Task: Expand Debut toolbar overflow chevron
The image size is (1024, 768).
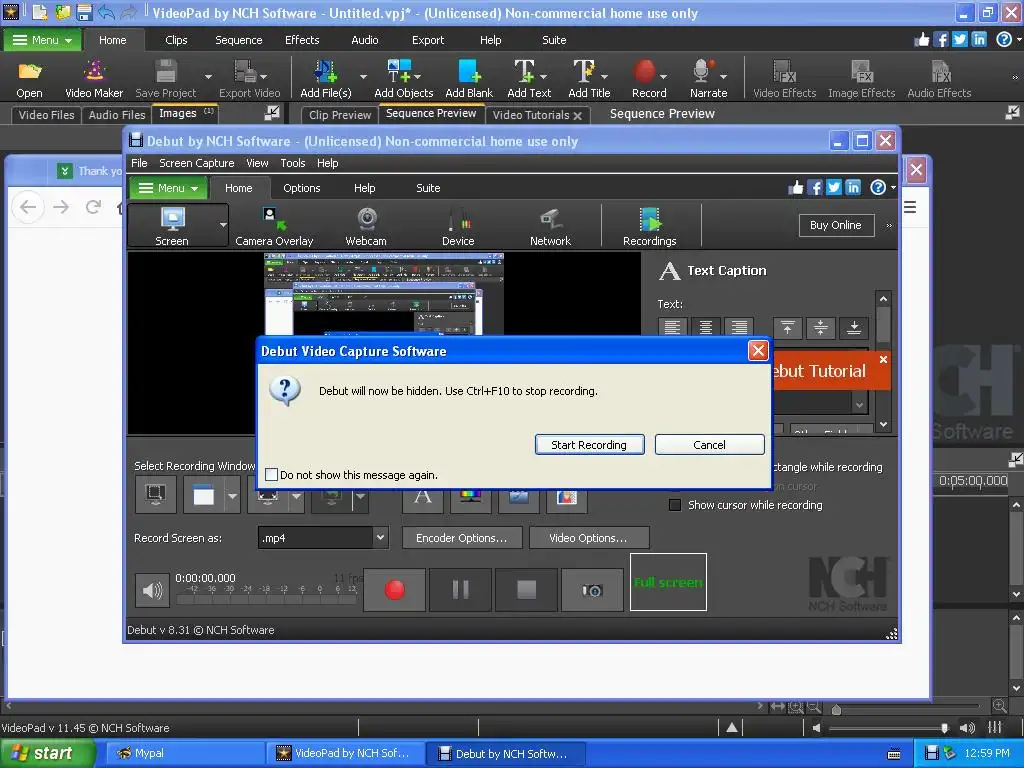Action: (x=889, y=225)
